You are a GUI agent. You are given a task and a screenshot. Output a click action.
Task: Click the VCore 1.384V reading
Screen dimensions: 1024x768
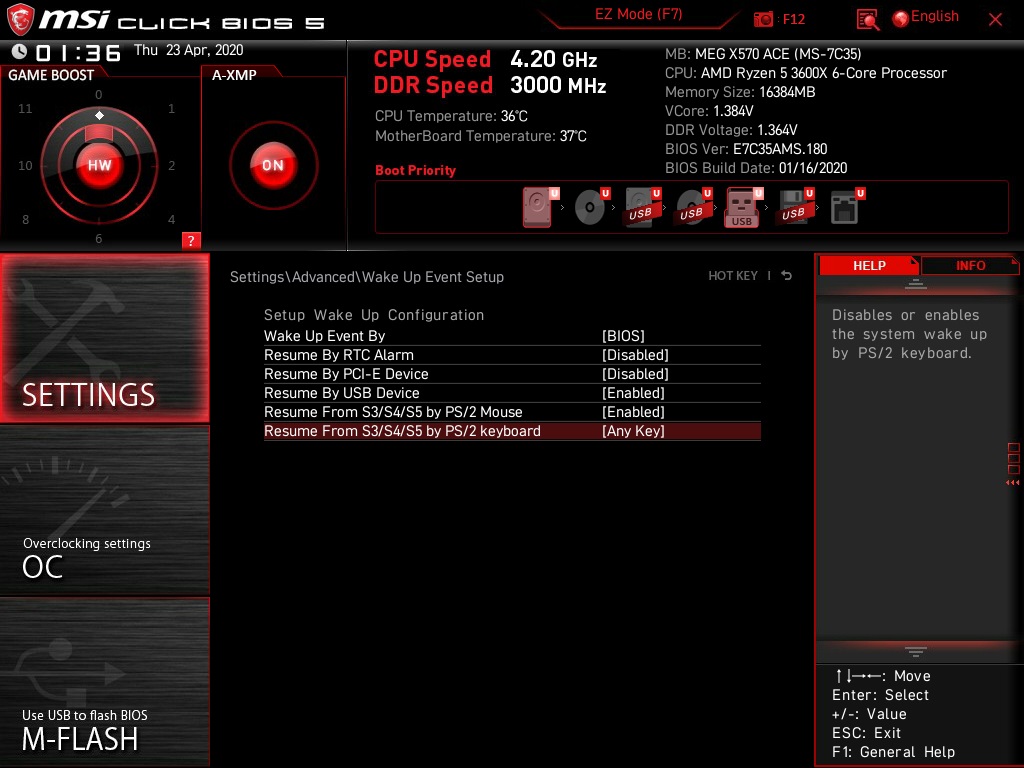point(709,111)
